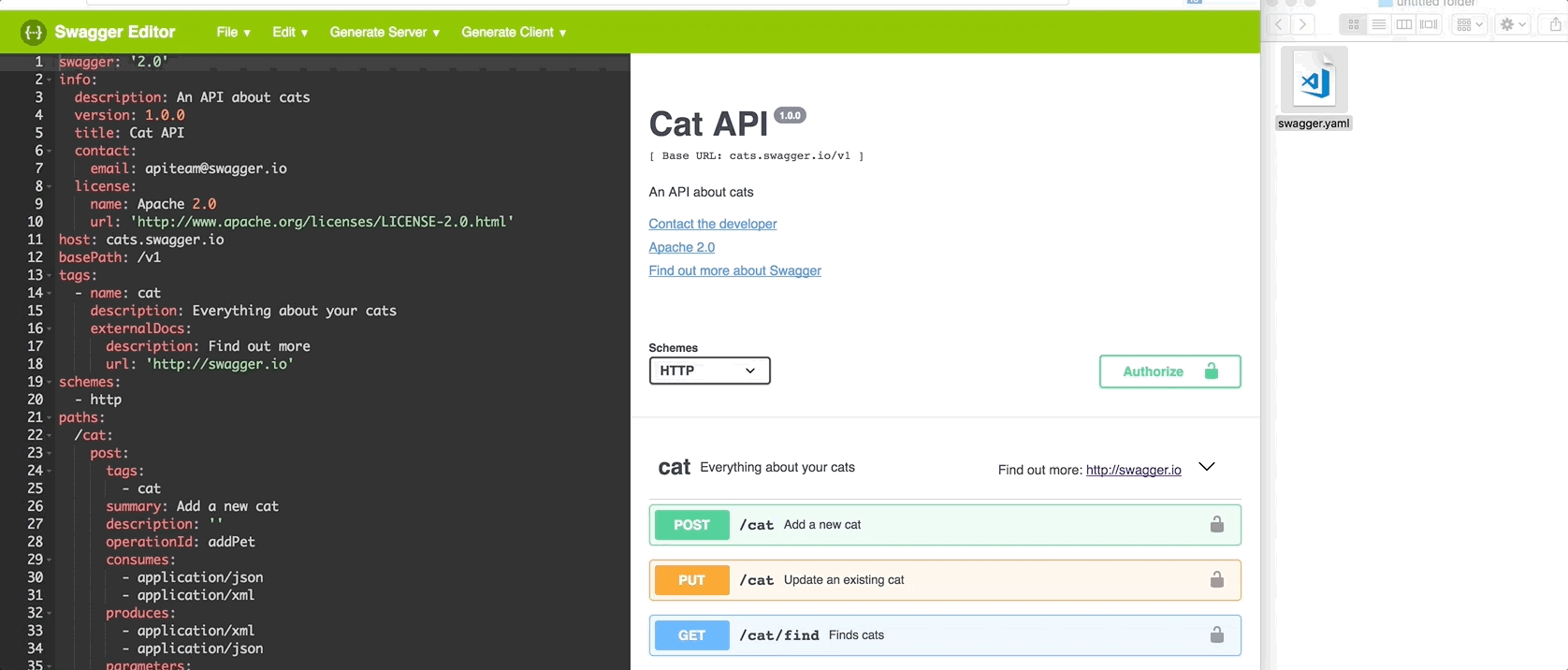The height and width of the screenshot is (670, 1568).
Task: Fold the contact block at line 6
Action: [49, 151]
